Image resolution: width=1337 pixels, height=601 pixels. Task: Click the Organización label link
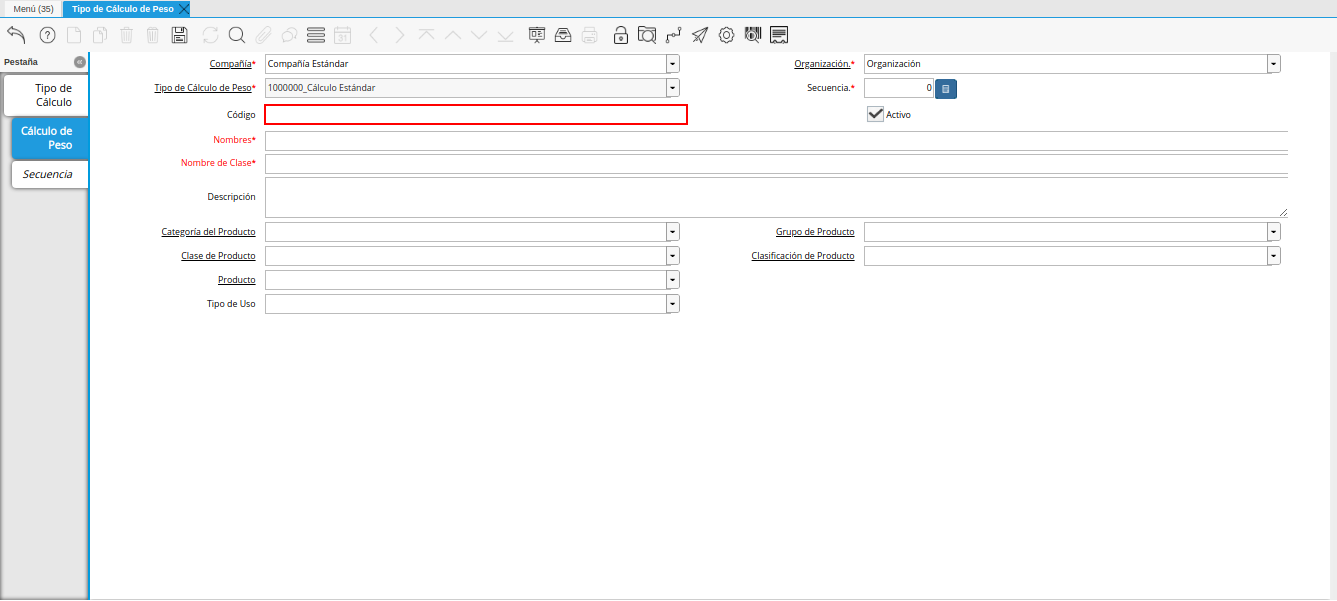[x=822, y=64]
